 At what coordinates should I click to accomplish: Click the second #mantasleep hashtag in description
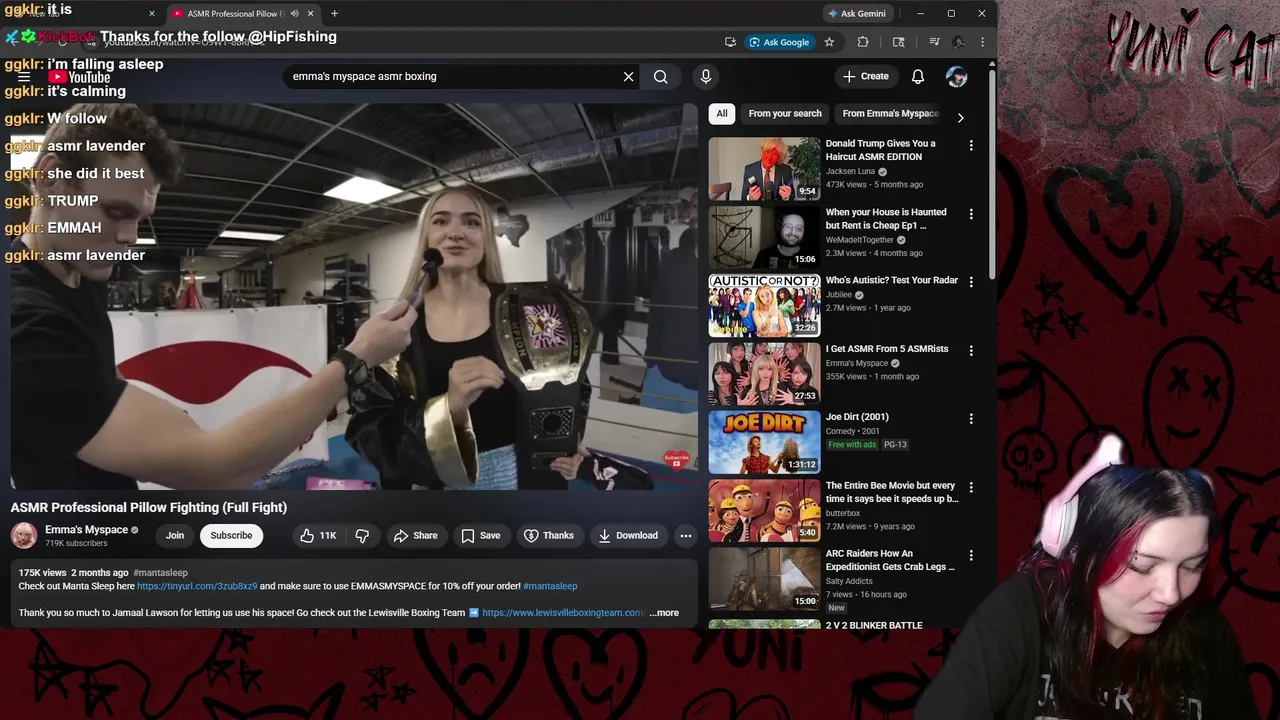550,586
